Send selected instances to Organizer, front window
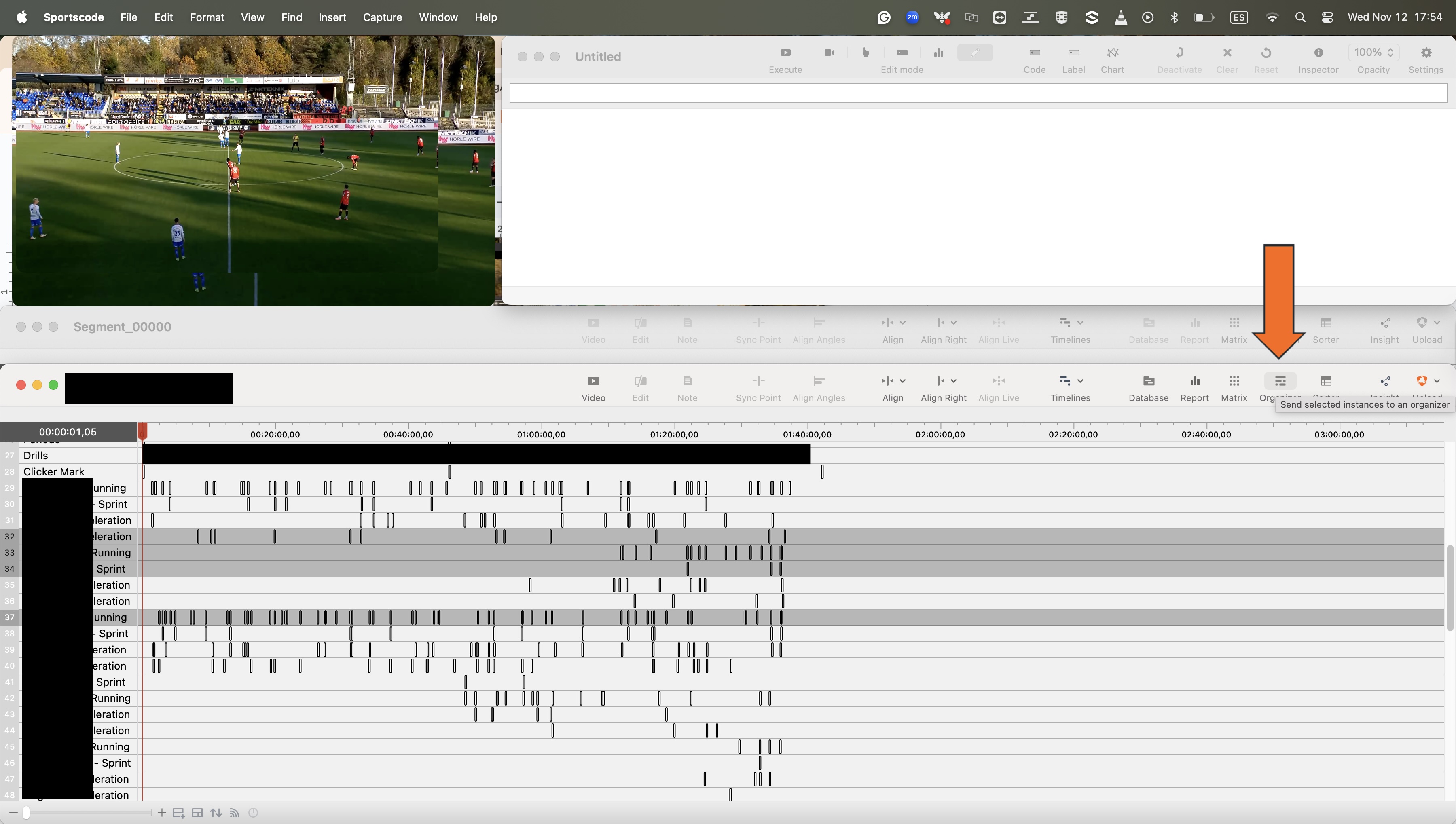The image size is (1456, 824). pyautogui.click(x=1280, y=381)
